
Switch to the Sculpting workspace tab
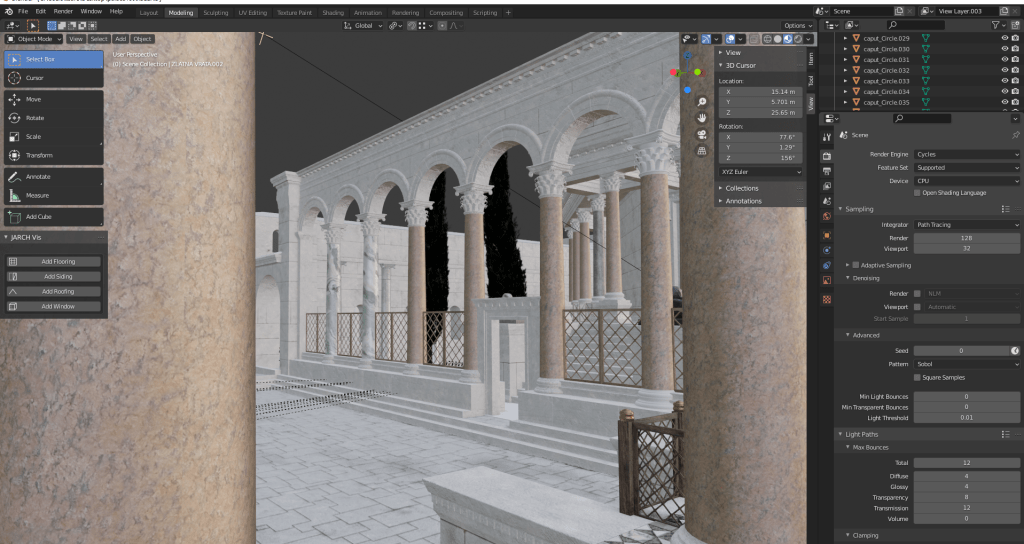[x=215, y=13]
